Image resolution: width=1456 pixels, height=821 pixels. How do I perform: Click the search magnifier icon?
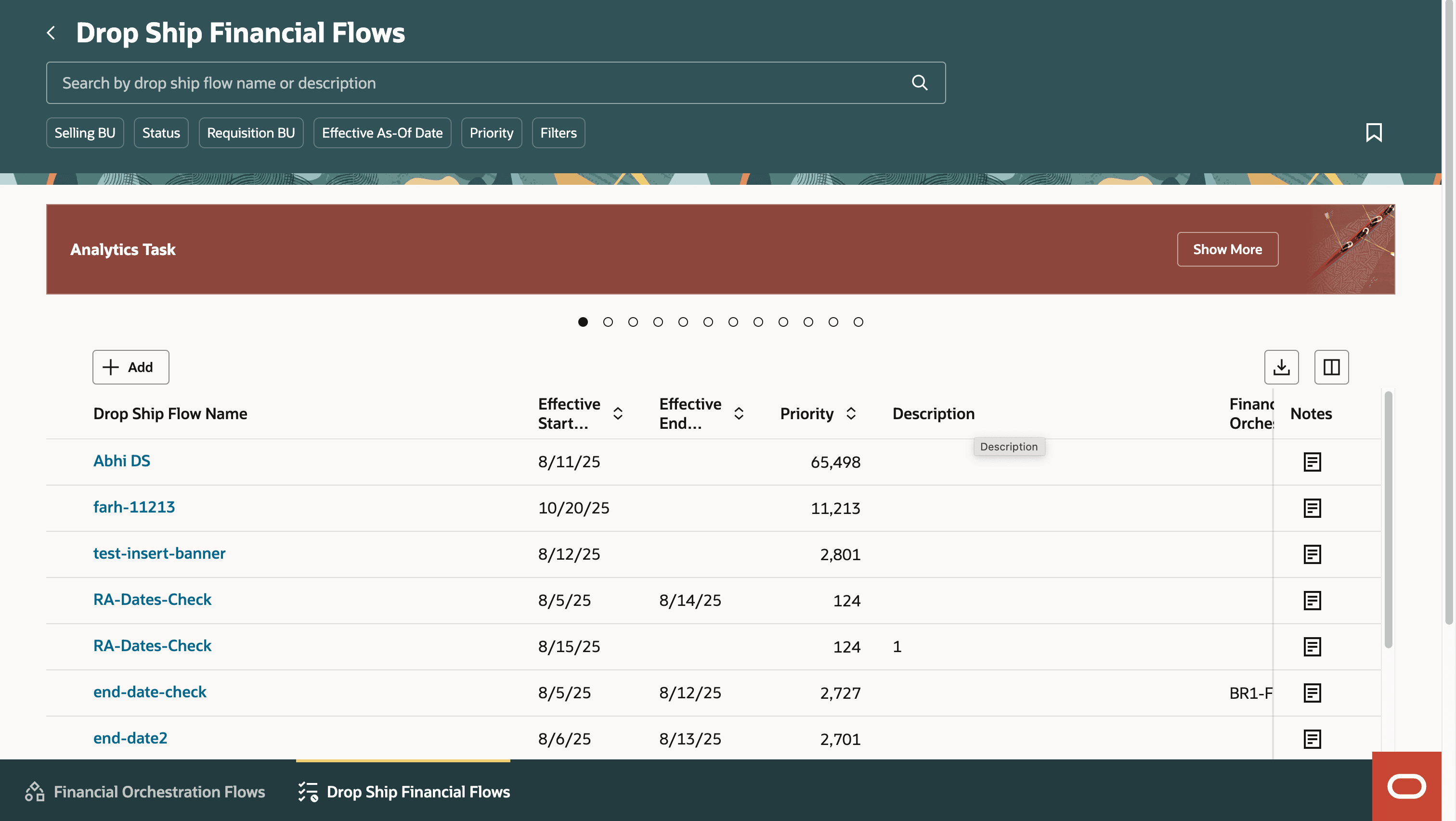coord(920,82)
